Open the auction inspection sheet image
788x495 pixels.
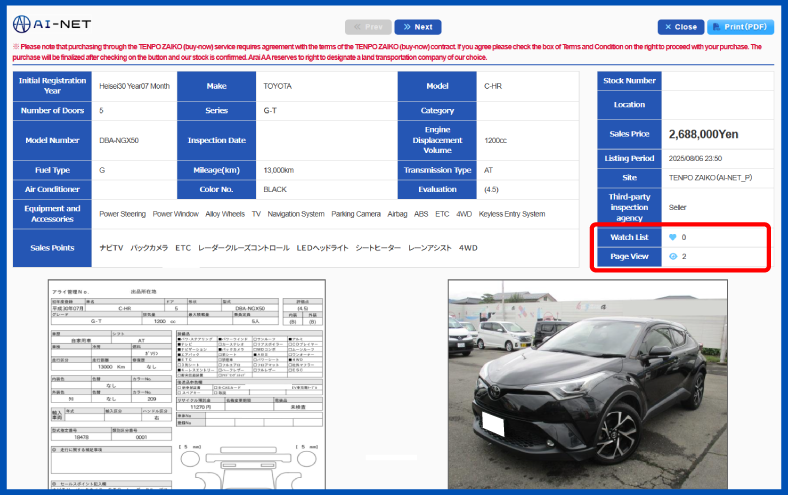[x=187, y=384]
